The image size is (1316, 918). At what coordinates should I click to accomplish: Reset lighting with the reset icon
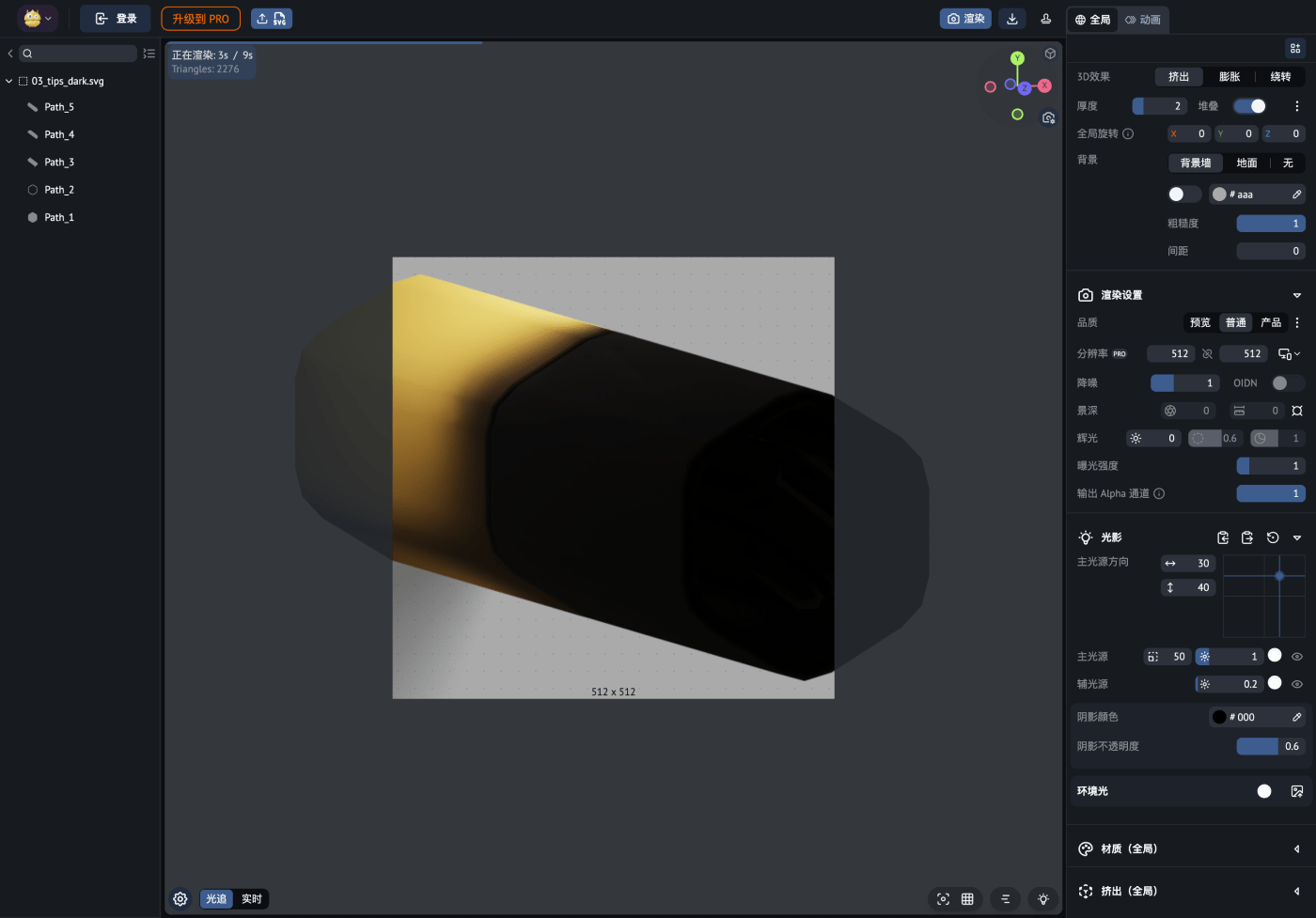click(1273, 537)
